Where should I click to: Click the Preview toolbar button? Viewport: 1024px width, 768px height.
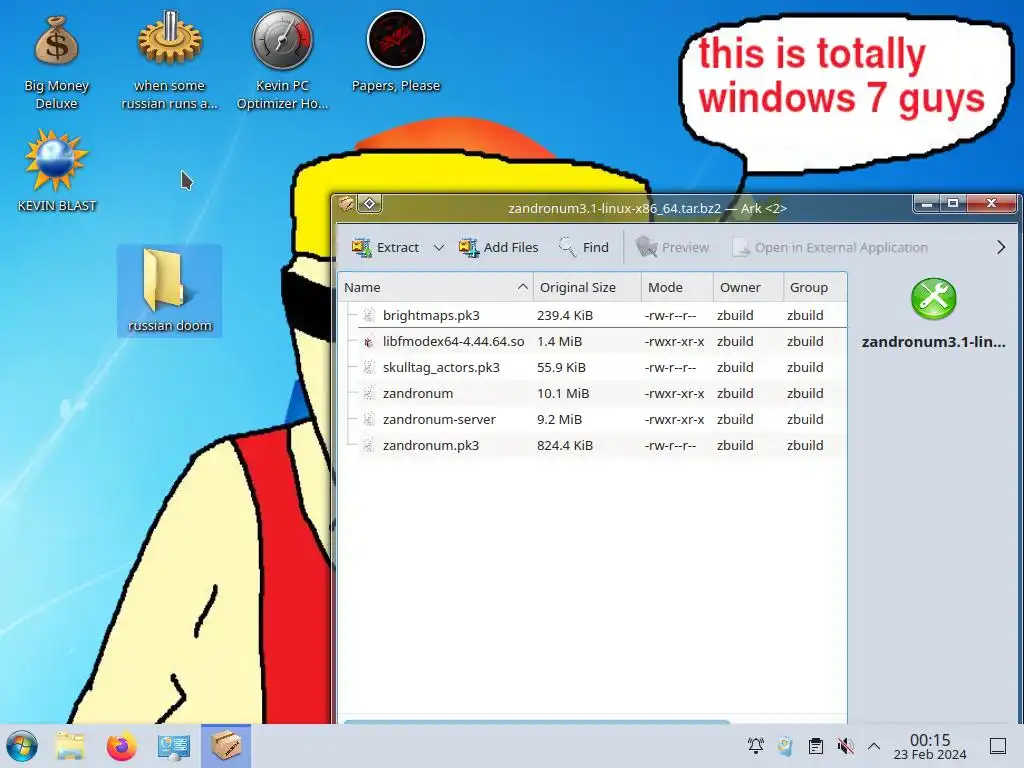(672, 248)
